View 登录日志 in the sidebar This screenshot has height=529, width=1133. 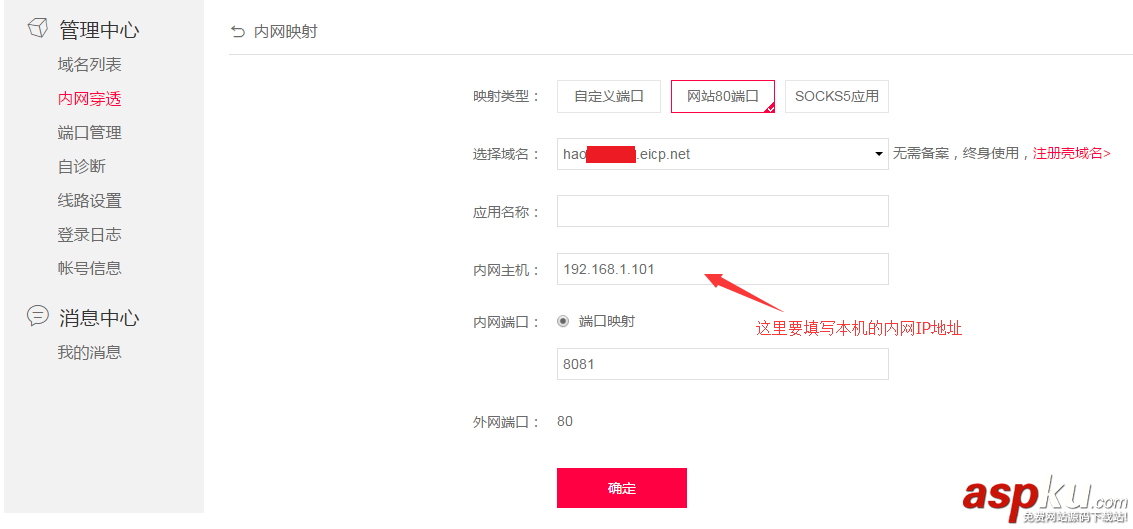click(x=89, y=234)
